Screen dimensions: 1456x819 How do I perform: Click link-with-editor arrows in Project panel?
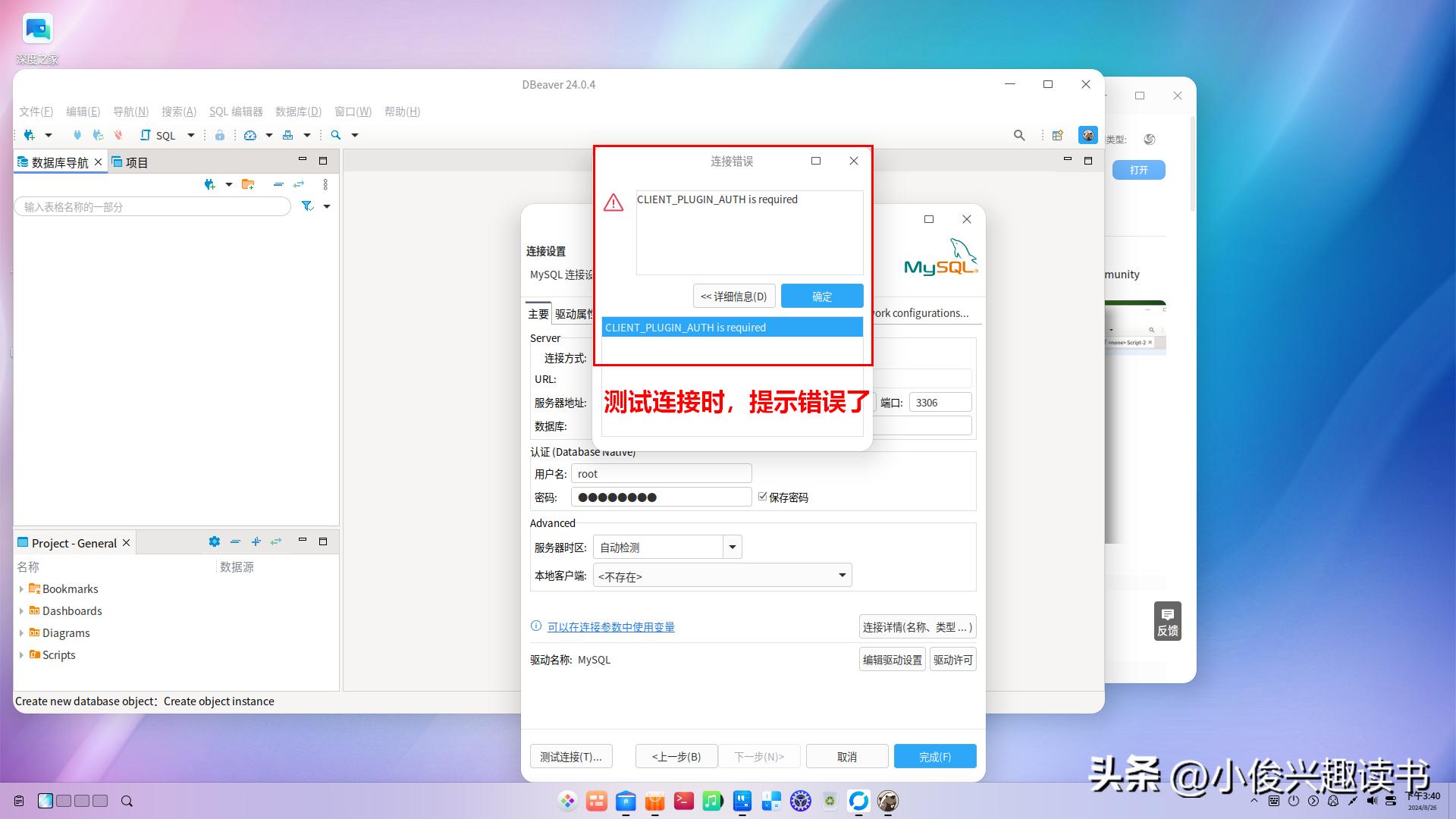point(276,541)
